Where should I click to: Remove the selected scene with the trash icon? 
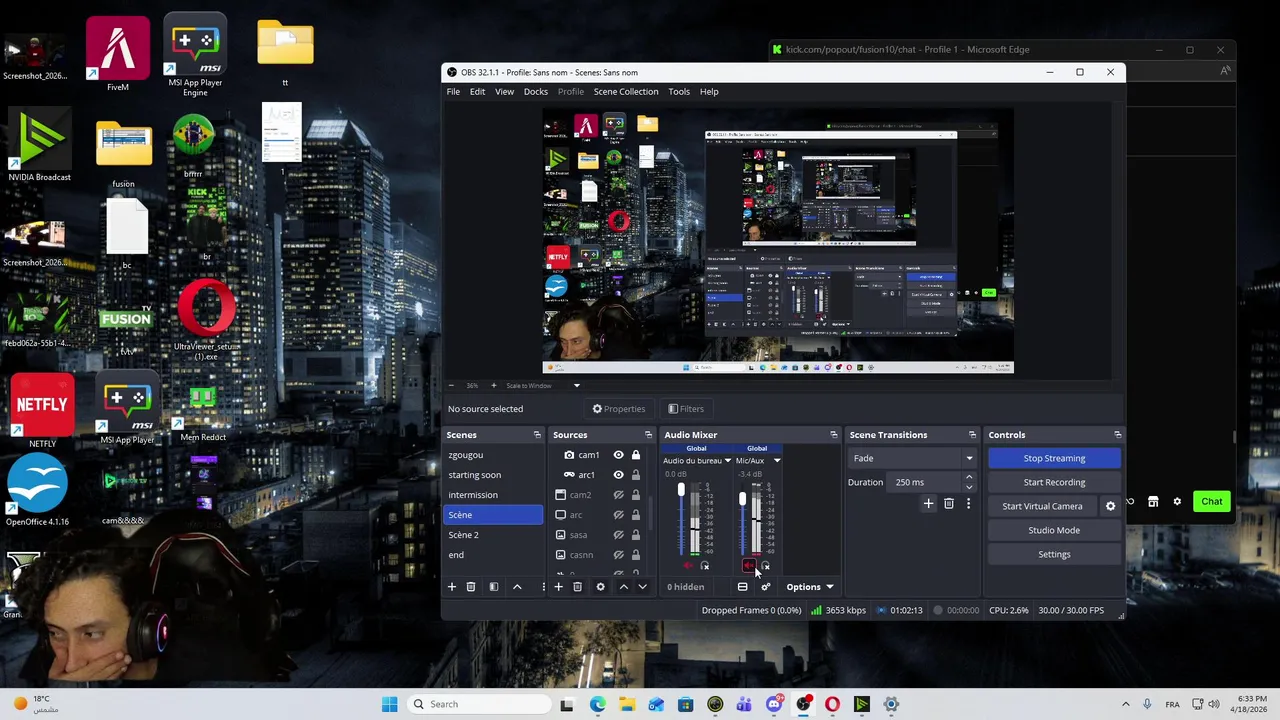point(471,587)
